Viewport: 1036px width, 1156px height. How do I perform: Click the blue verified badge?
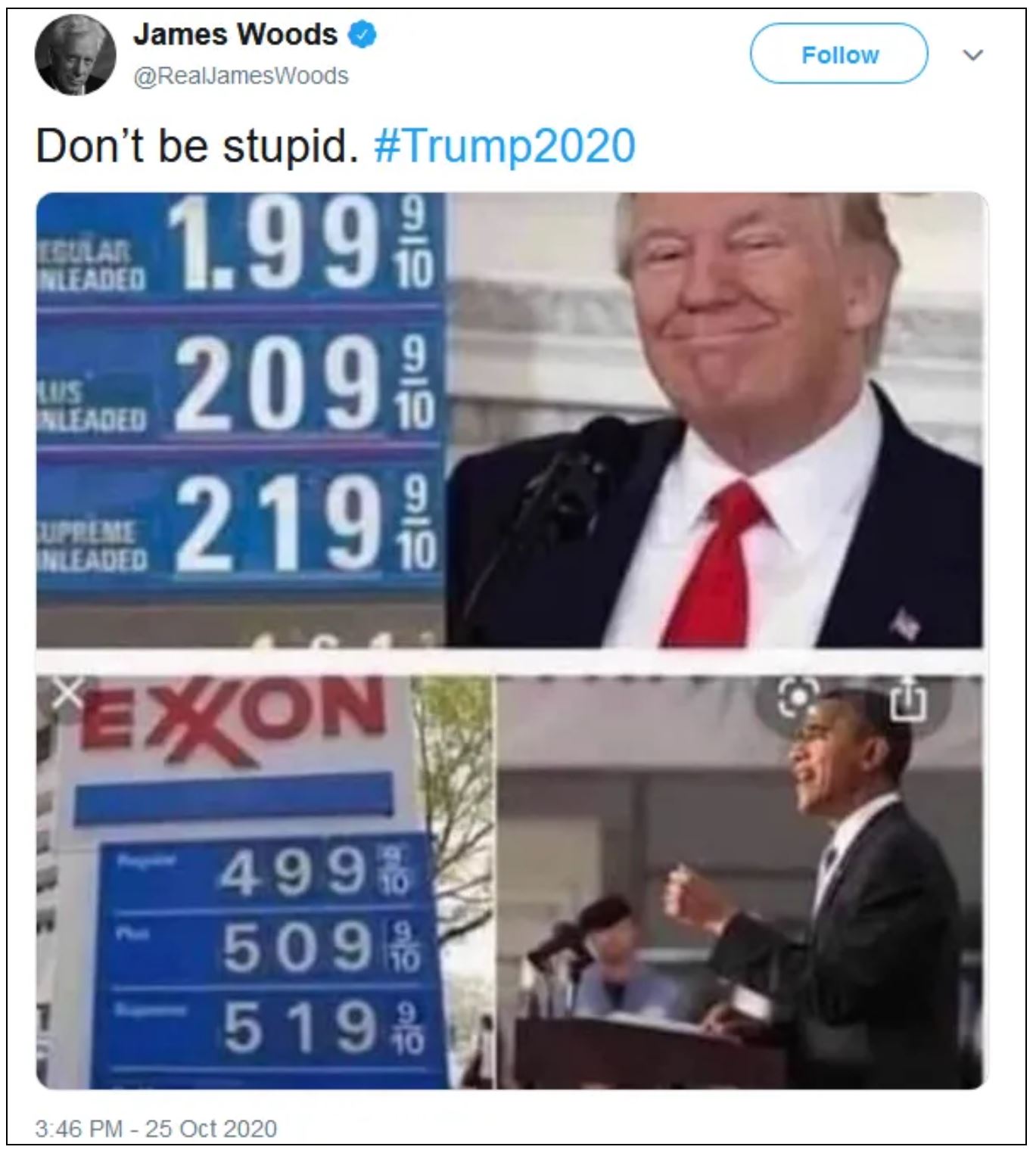coord(362,35)
